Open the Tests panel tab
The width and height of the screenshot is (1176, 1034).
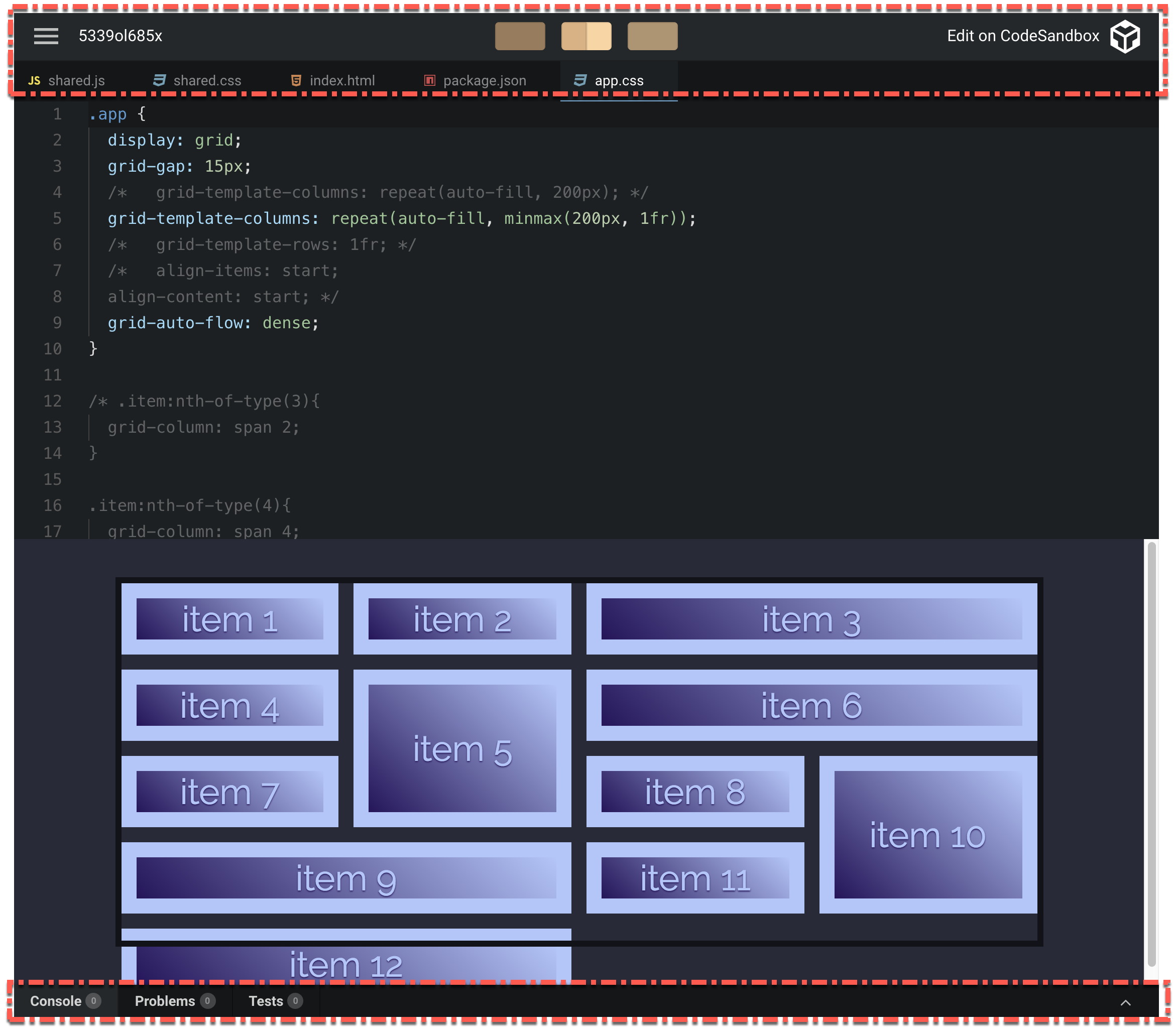275,1001
